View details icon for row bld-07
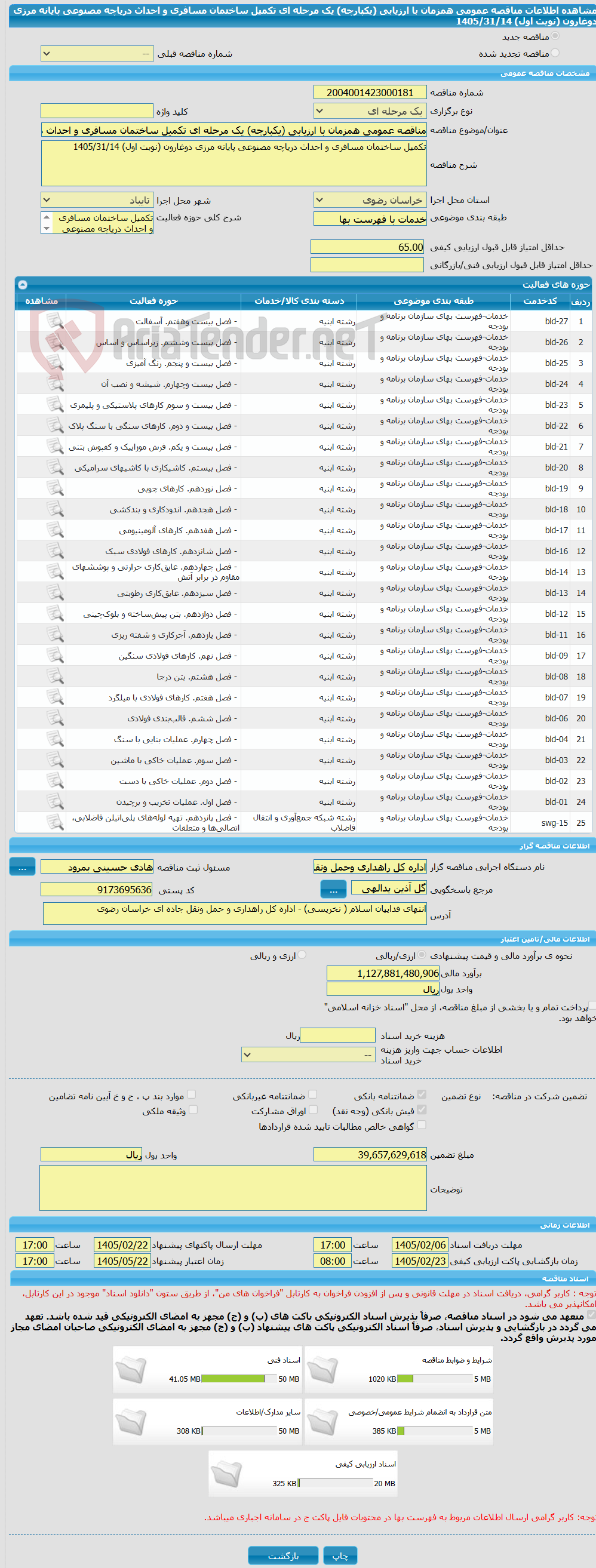The width and height of the screenshot is (596, 1568). click(x=56, y=697)
